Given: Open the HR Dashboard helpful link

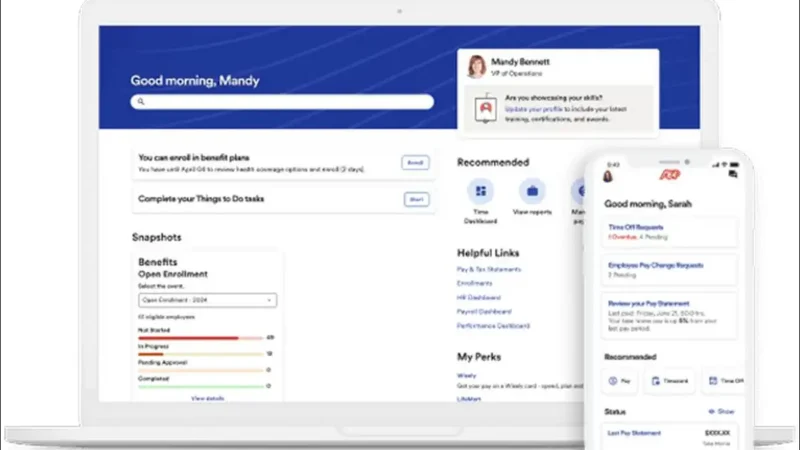Looking at the screenshot, I should click(479, 297).
